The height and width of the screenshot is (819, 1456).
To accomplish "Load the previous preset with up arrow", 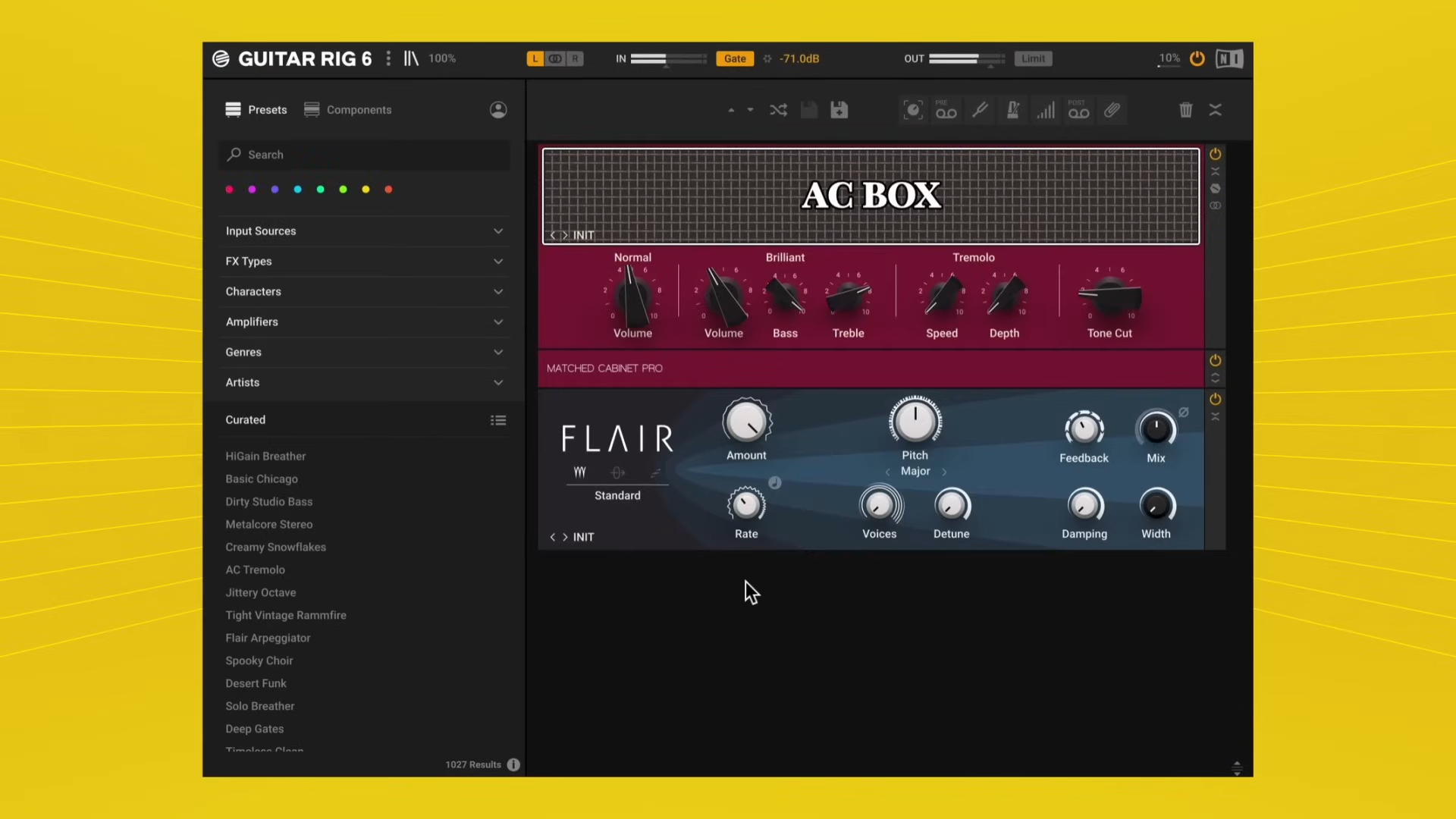I will coord(731,110).
